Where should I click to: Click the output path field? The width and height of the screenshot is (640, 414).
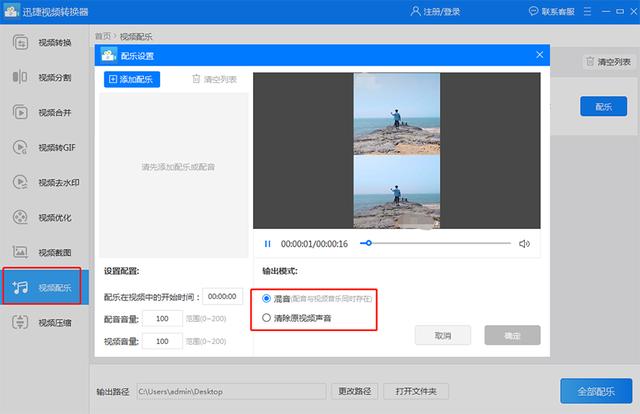point(231,391)
